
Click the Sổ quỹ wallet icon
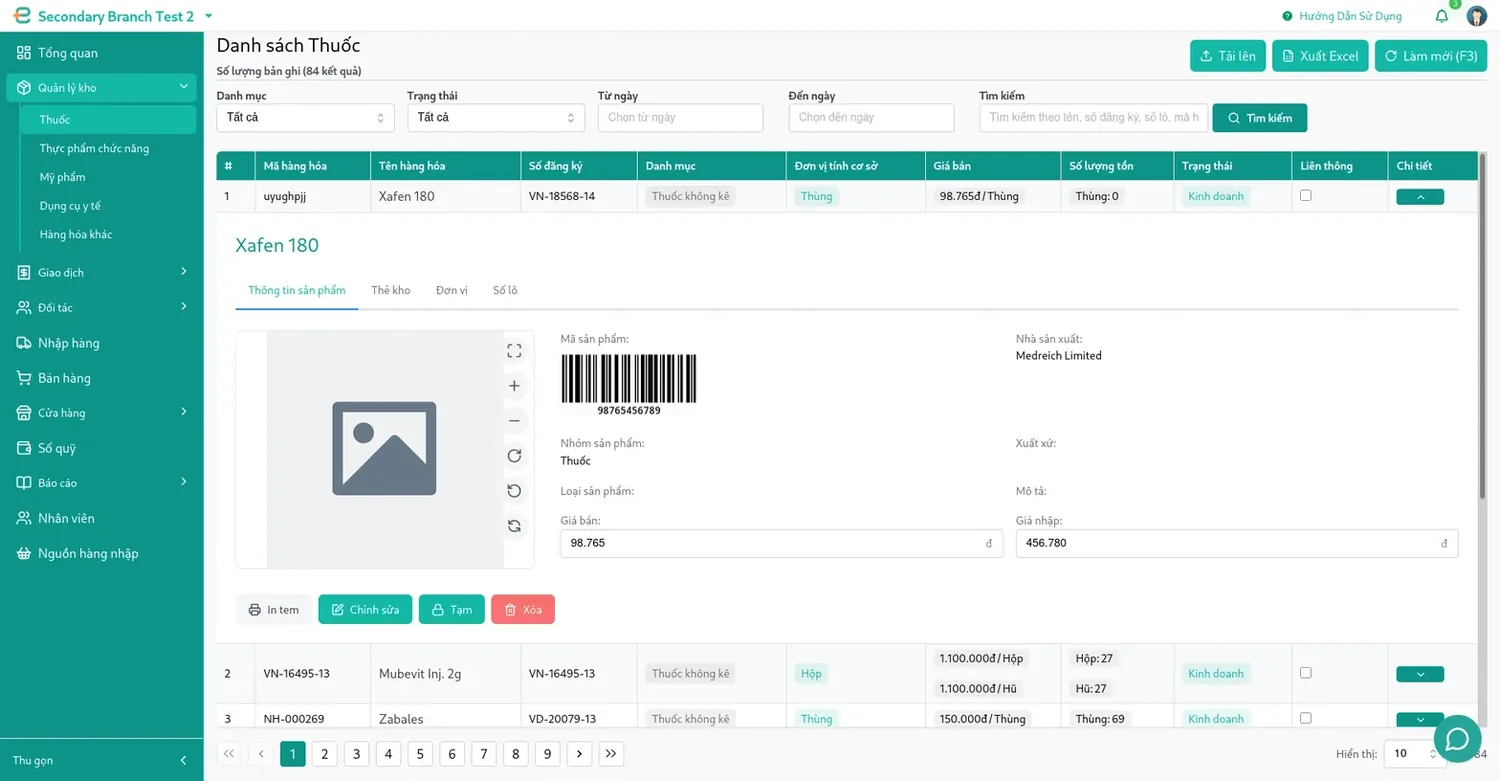tap(24, 448)
